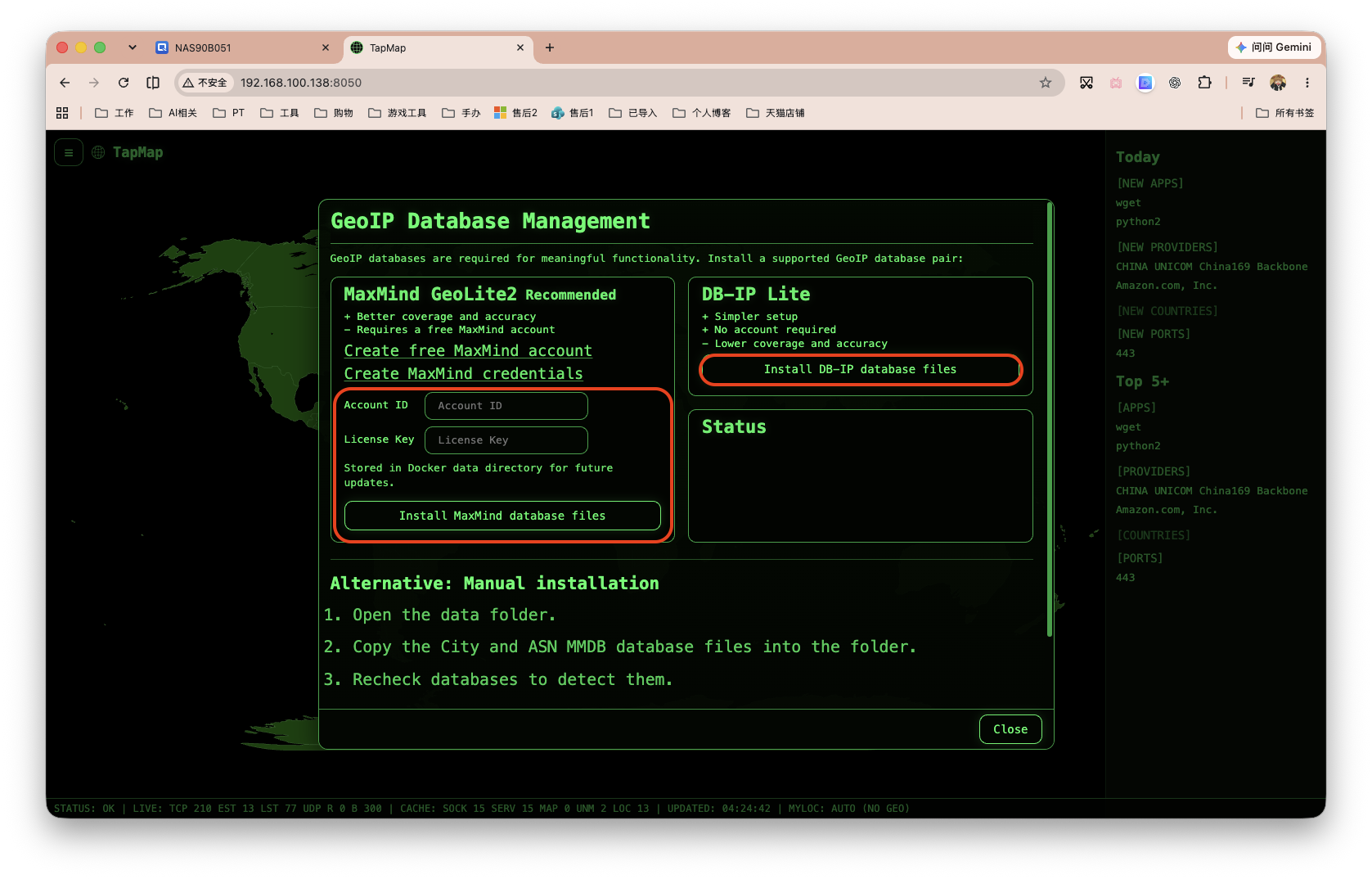Open the 手办 bookmark folder

click(461, 113)
